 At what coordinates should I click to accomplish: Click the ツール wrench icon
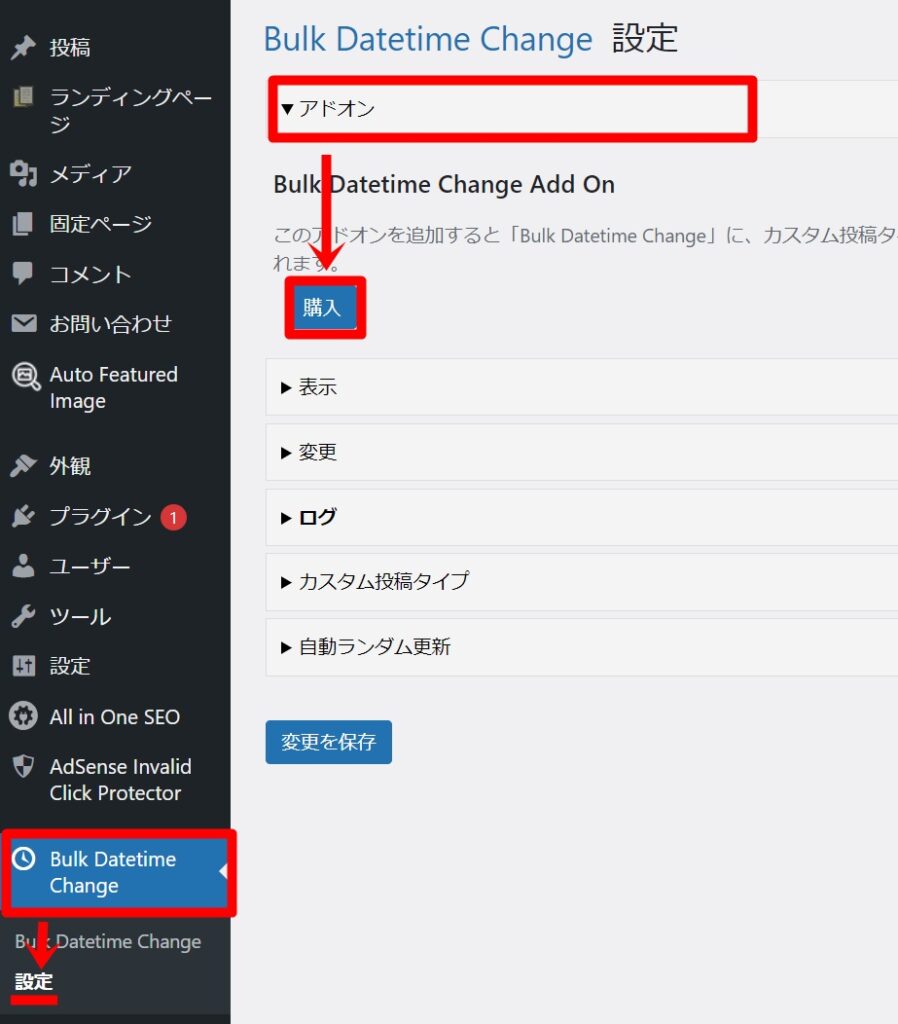21,616
